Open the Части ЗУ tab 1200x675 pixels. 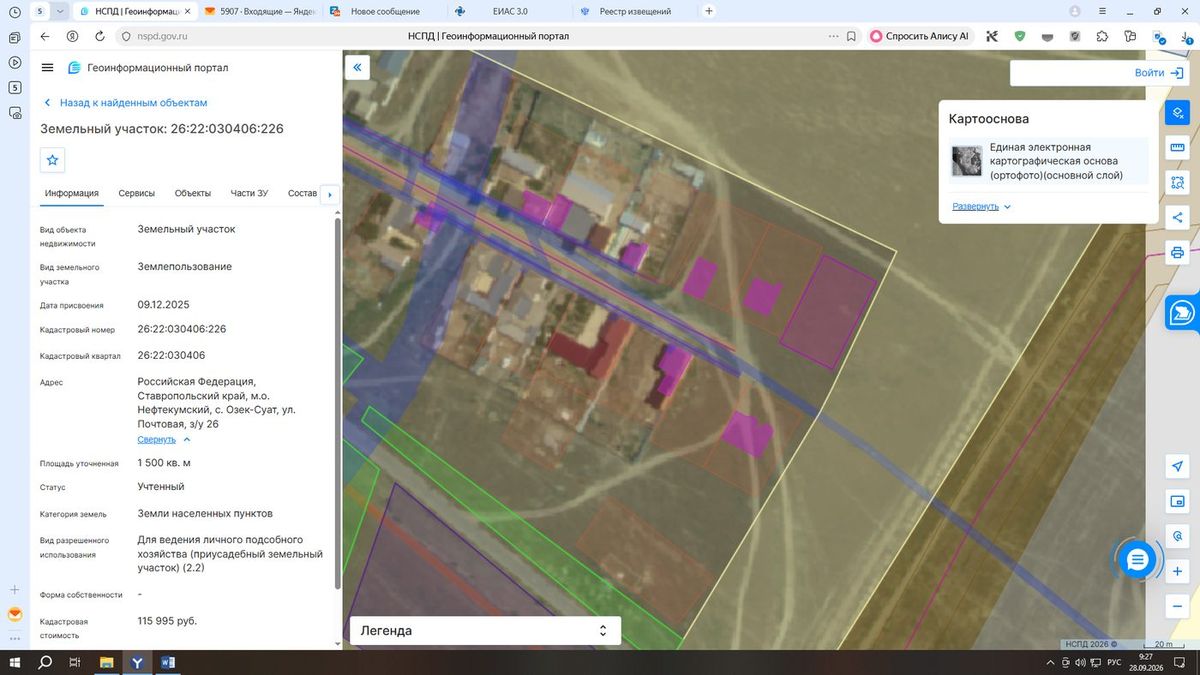[x=249, y=193]
